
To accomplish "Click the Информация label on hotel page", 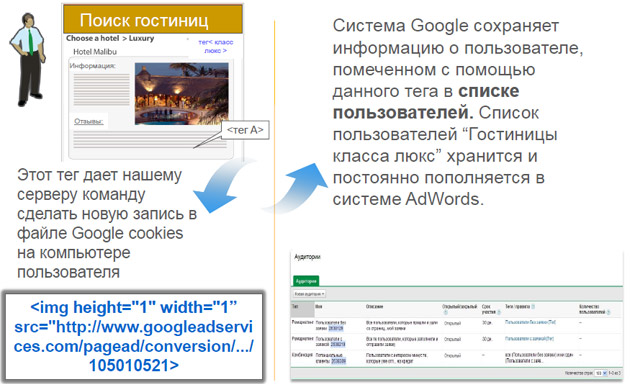I will (x=92, y=66).
